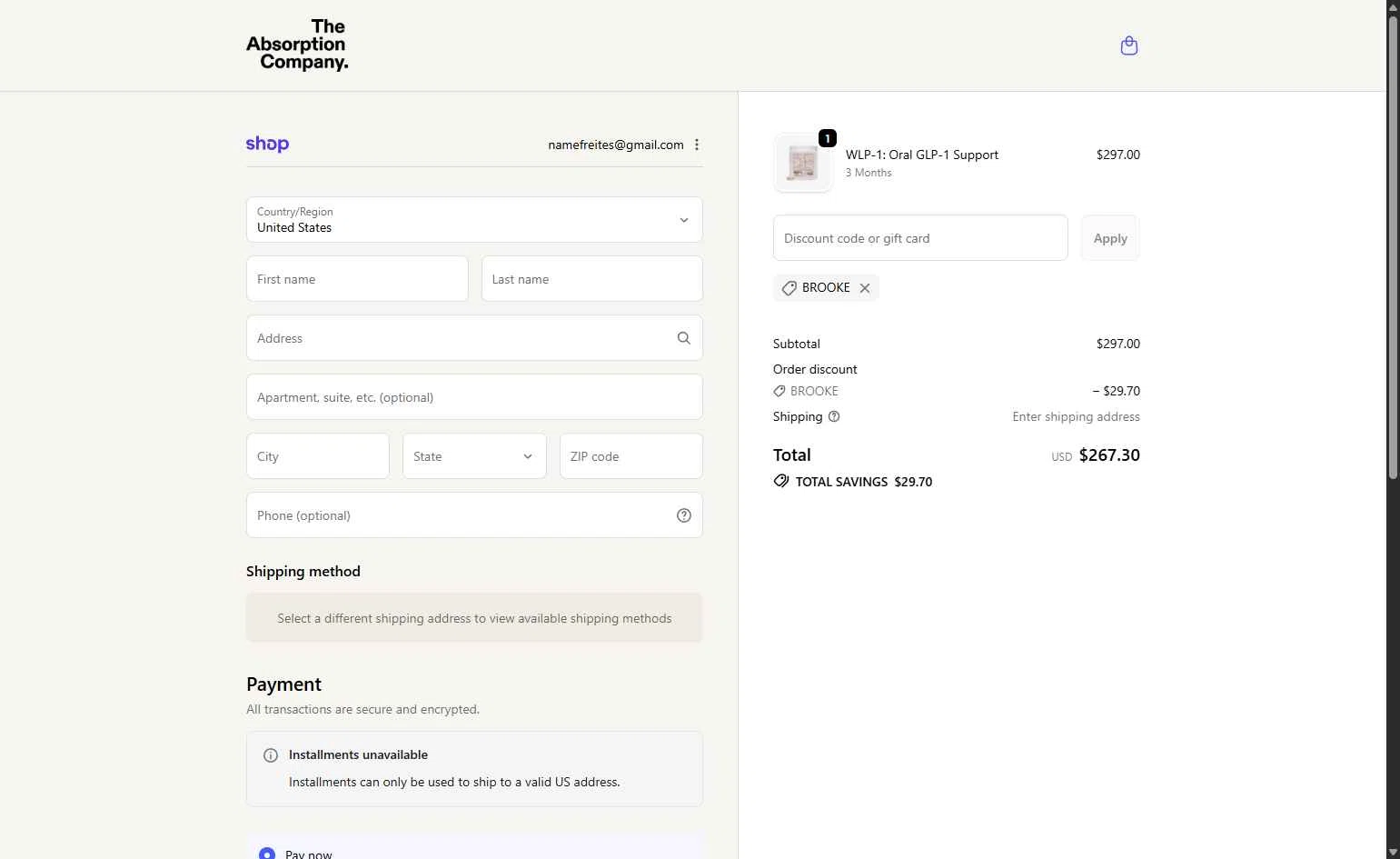Click the total amount $267.30
This screenshot has width=1400, height=859.
pos(1109,455)
